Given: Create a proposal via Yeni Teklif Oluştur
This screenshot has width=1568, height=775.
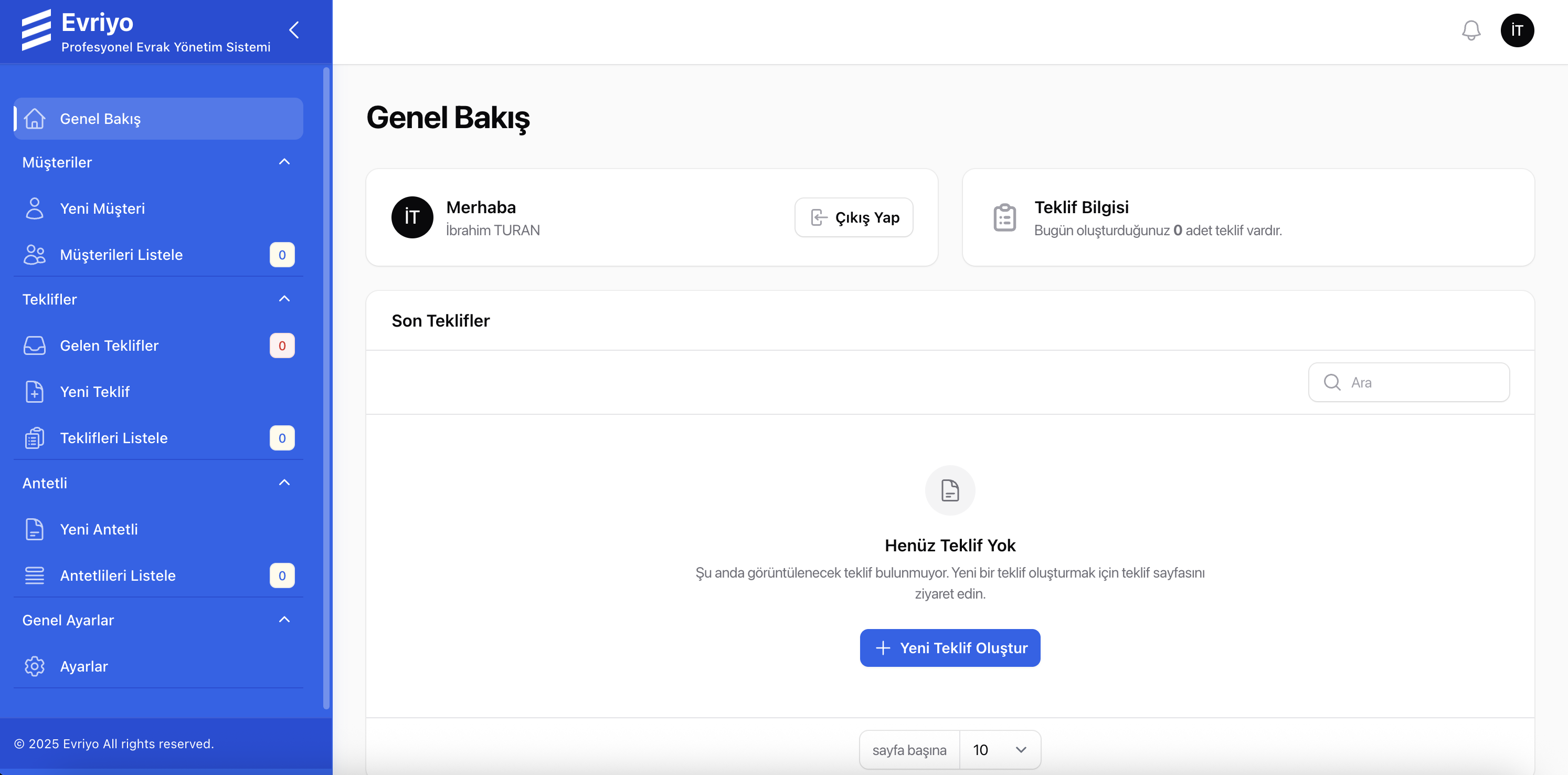Looking at the screenshot, I should (x=950, y=647).
